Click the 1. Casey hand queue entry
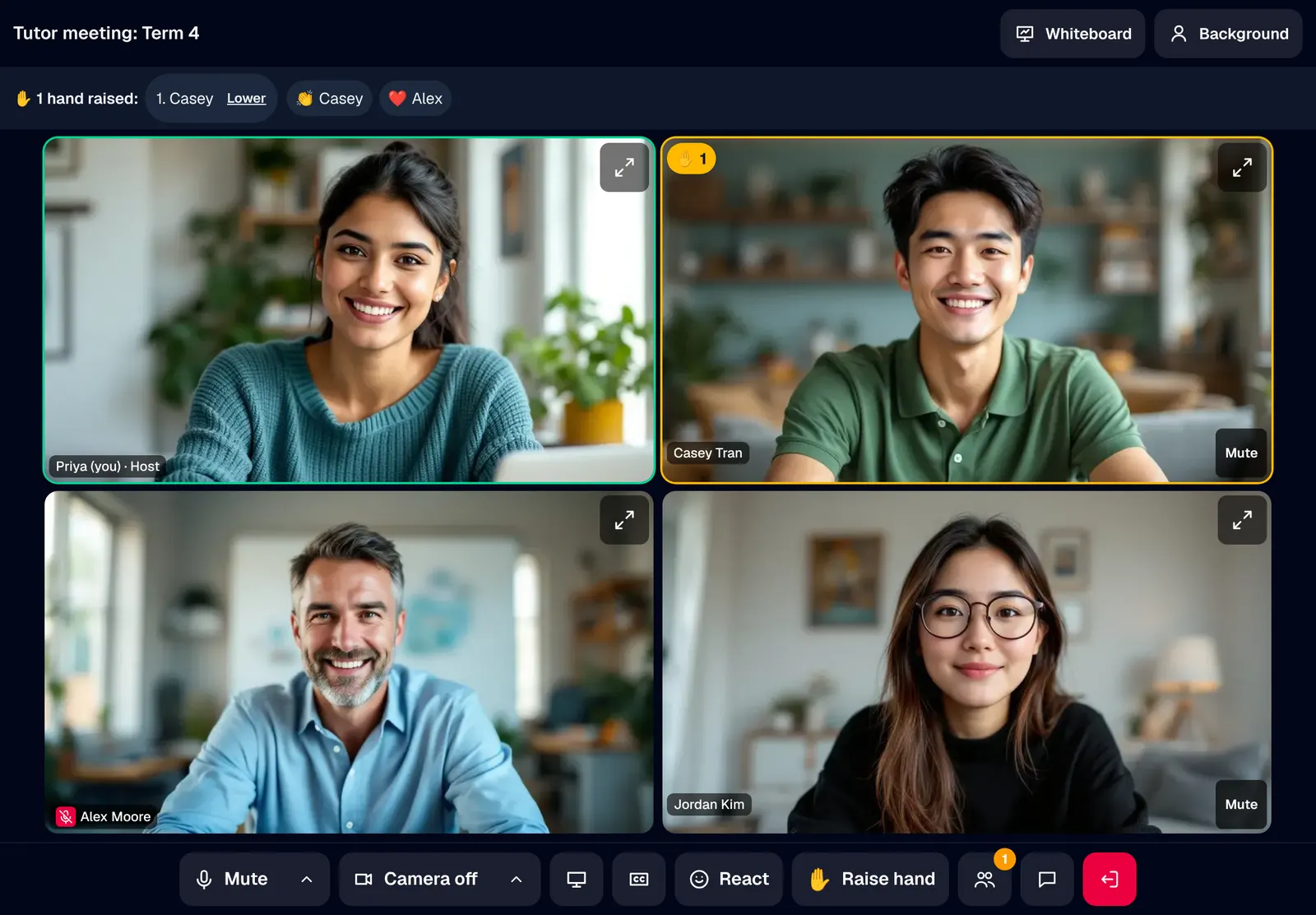This screenshot has width=1316, height=915. [185, 99]
